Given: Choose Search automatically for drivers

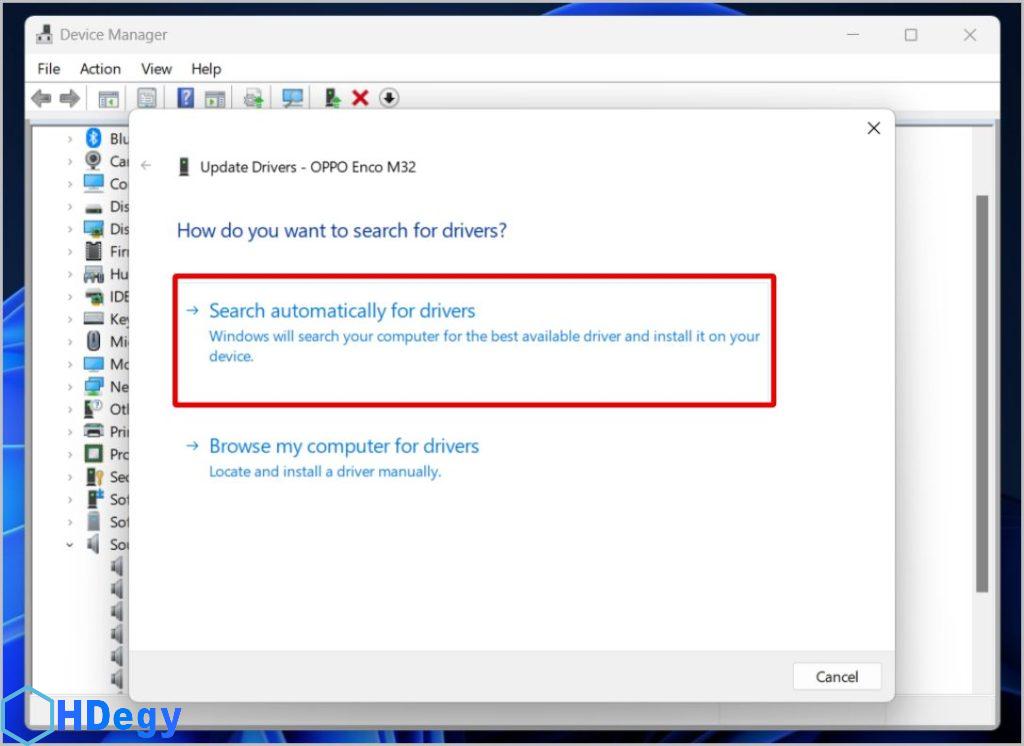Looking at the screenshot, I should point(342,311).
